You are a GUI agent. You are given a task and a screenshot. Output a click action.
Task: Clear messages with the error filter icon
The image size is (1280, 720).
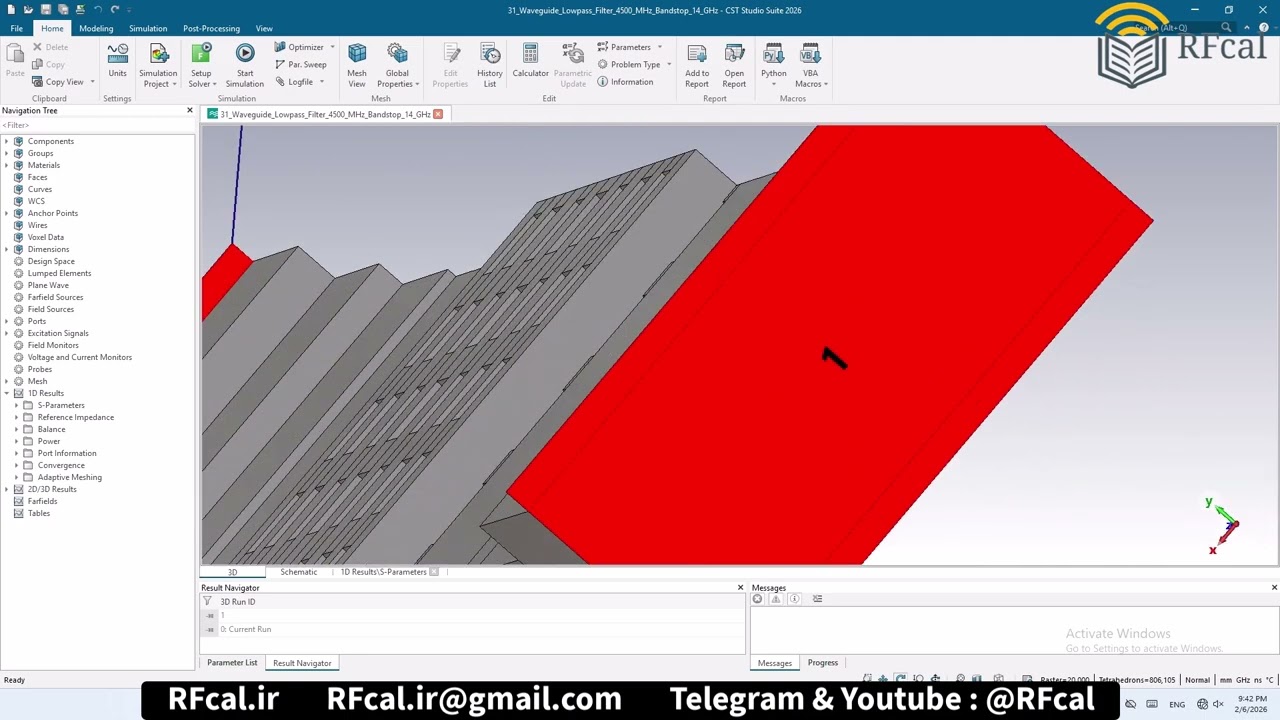[x=757, y=599]
